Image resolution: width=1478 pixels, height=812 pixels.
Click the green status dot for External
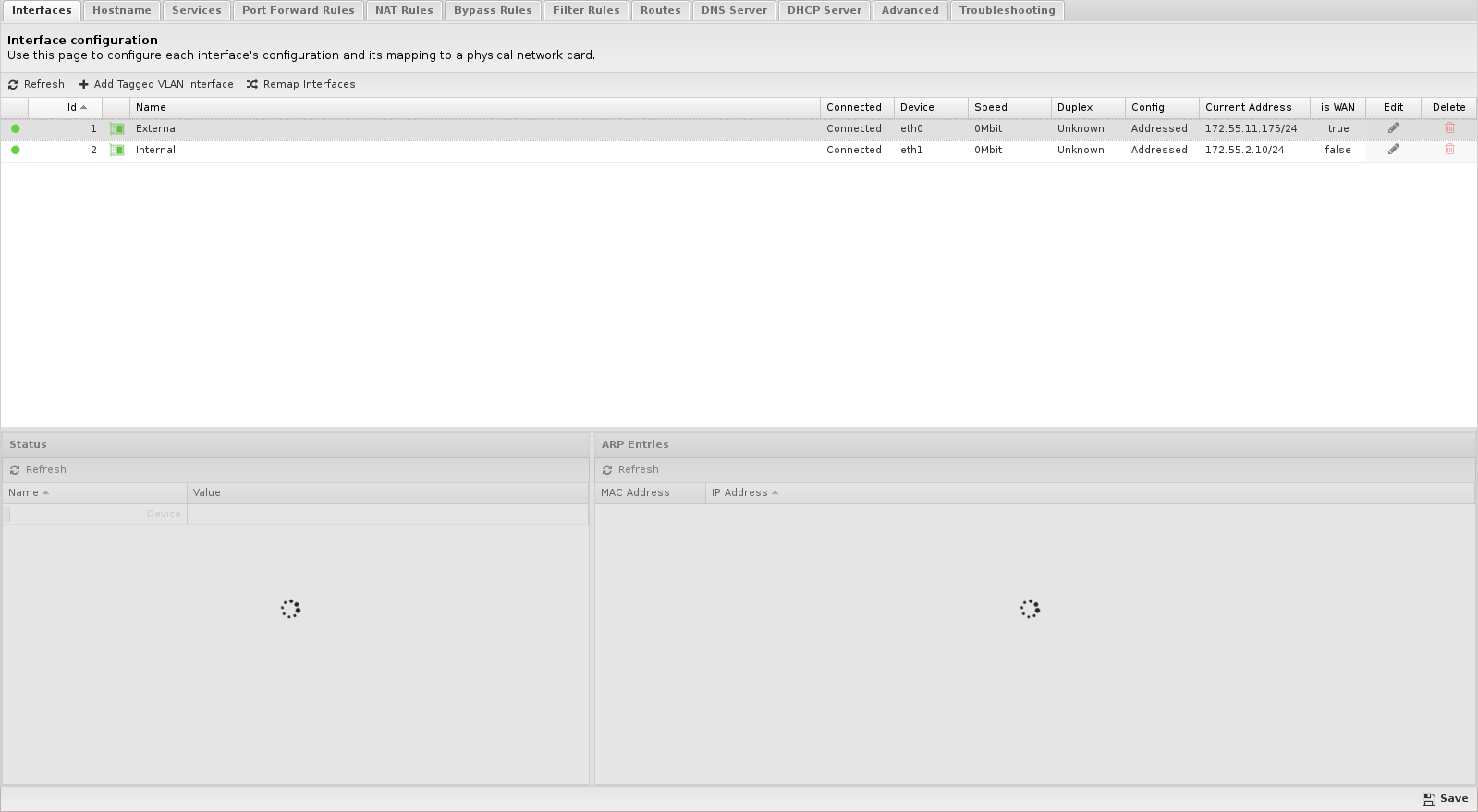pyautogui.click(x=15, y=128)
